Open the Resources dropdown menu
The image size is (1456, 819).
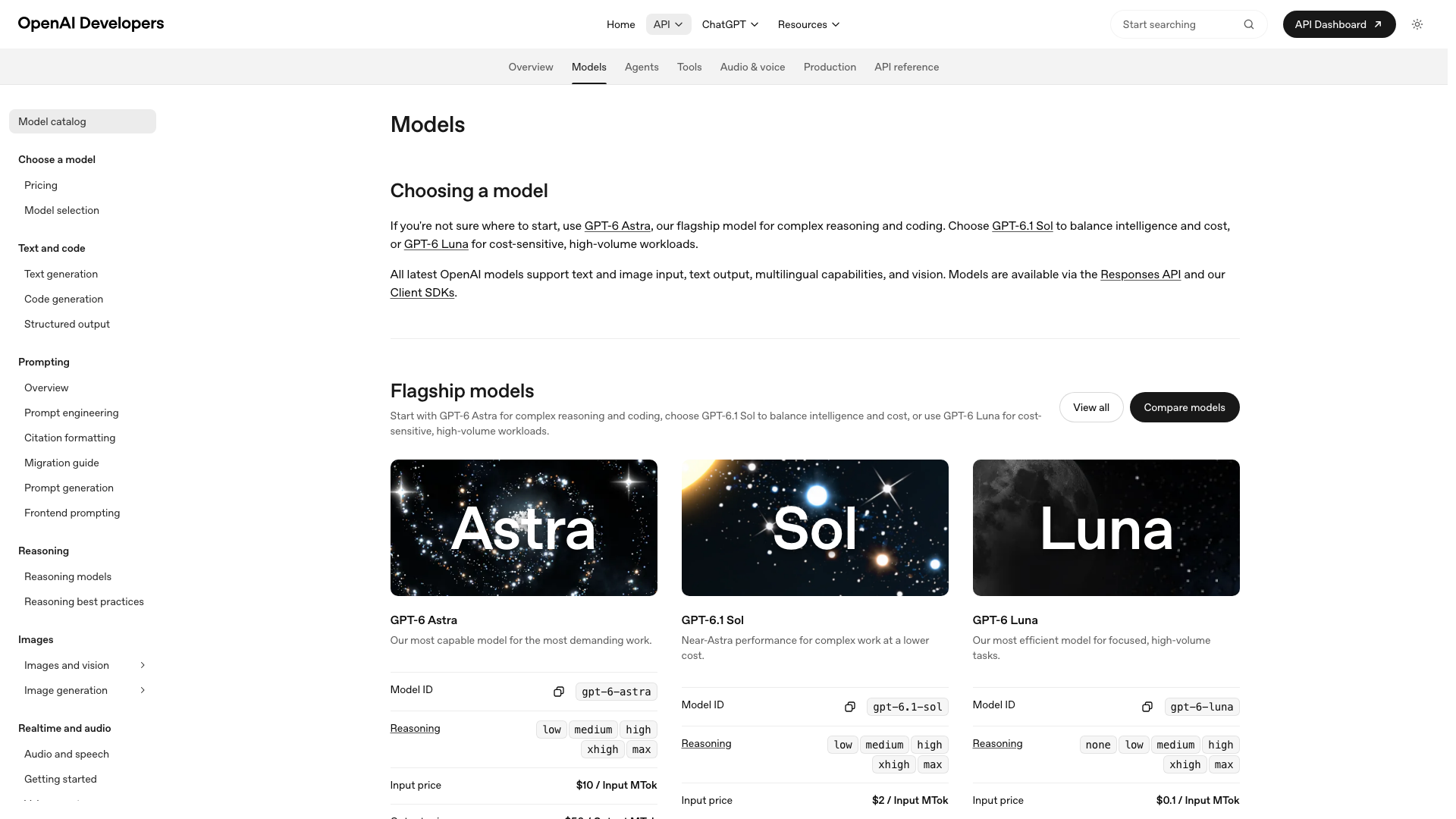click(808, 24)
